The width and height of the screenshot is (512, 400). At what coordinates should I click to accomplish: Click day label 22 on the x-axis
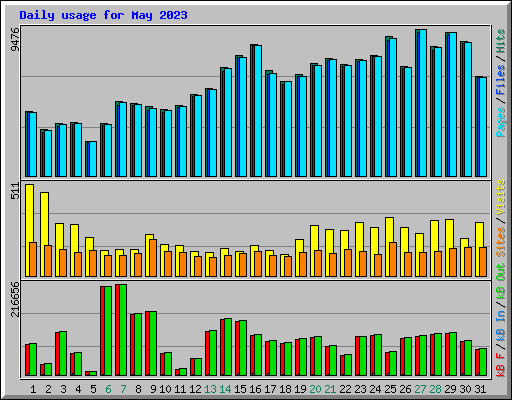point(345,389)
